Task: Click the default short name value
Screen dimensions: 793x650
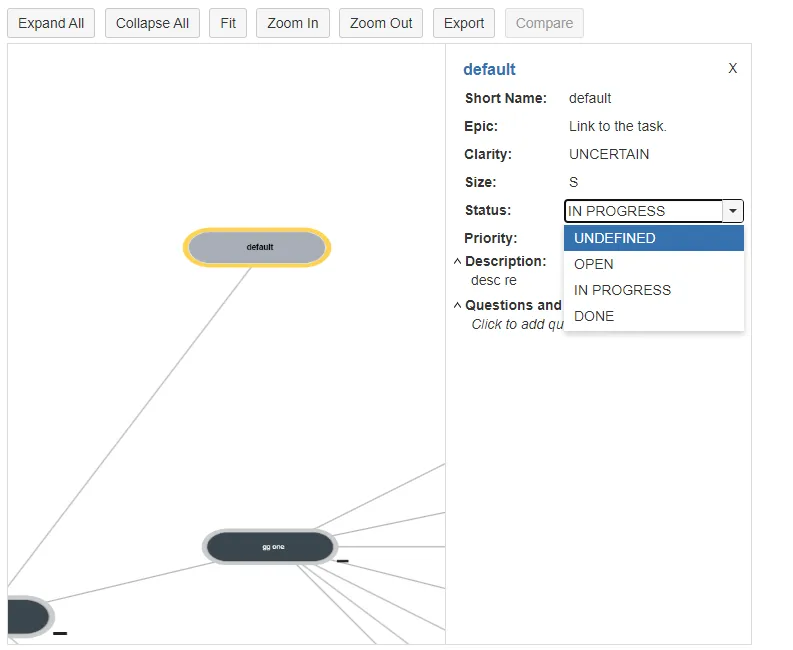Action: click(590, 98)
